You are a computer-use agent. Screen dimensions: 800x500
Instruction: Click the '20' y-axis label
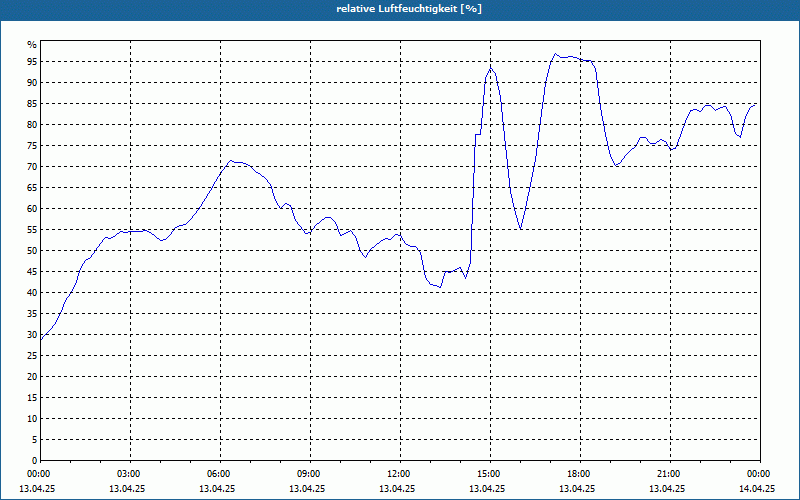32,377
